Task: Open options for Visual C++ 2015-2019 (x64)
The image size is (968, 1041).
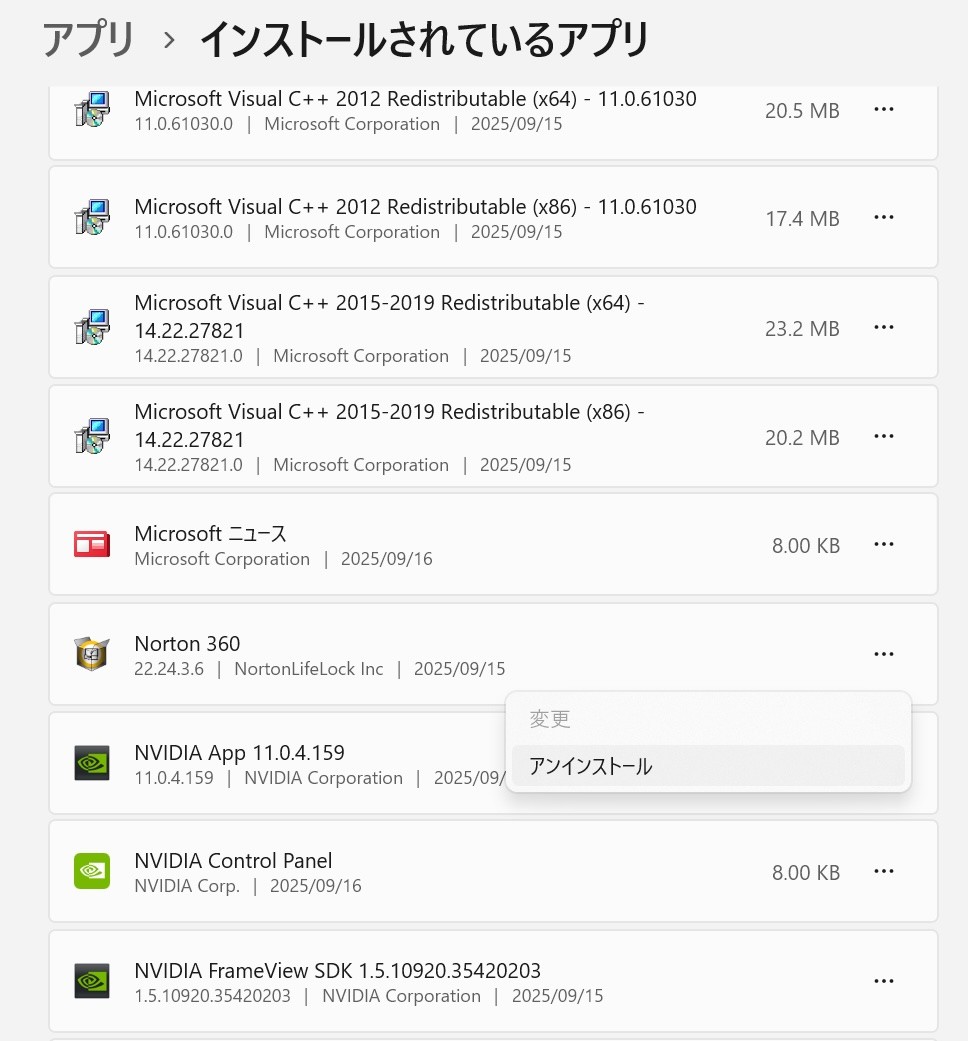Action: click(x=883, y=328)
